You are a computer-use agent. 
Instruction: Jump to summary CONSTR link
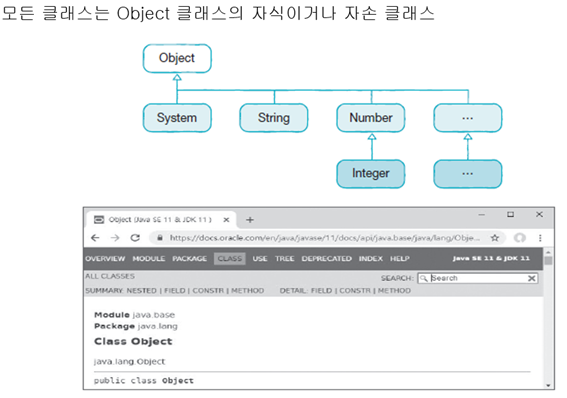pos(208,291)
